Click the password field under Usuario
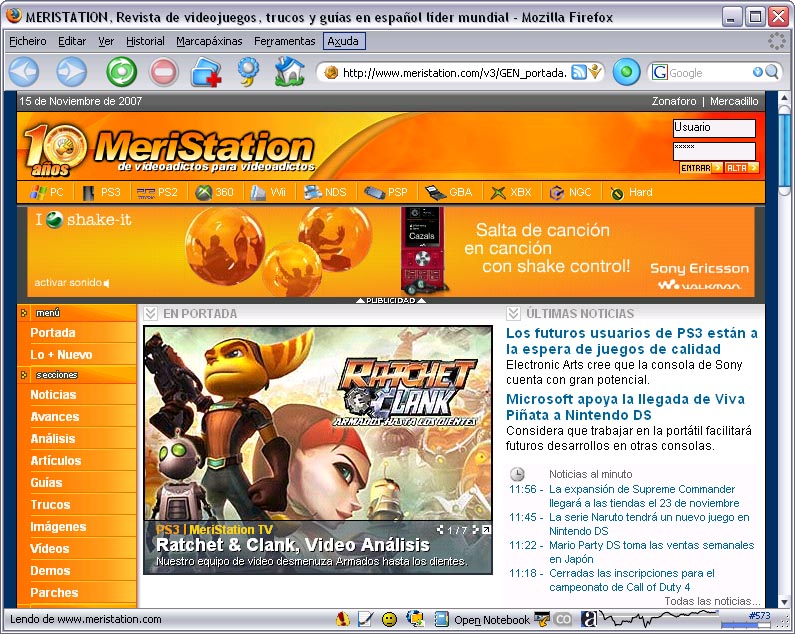The height and width of the screenshot is (634, 795). 714,151
